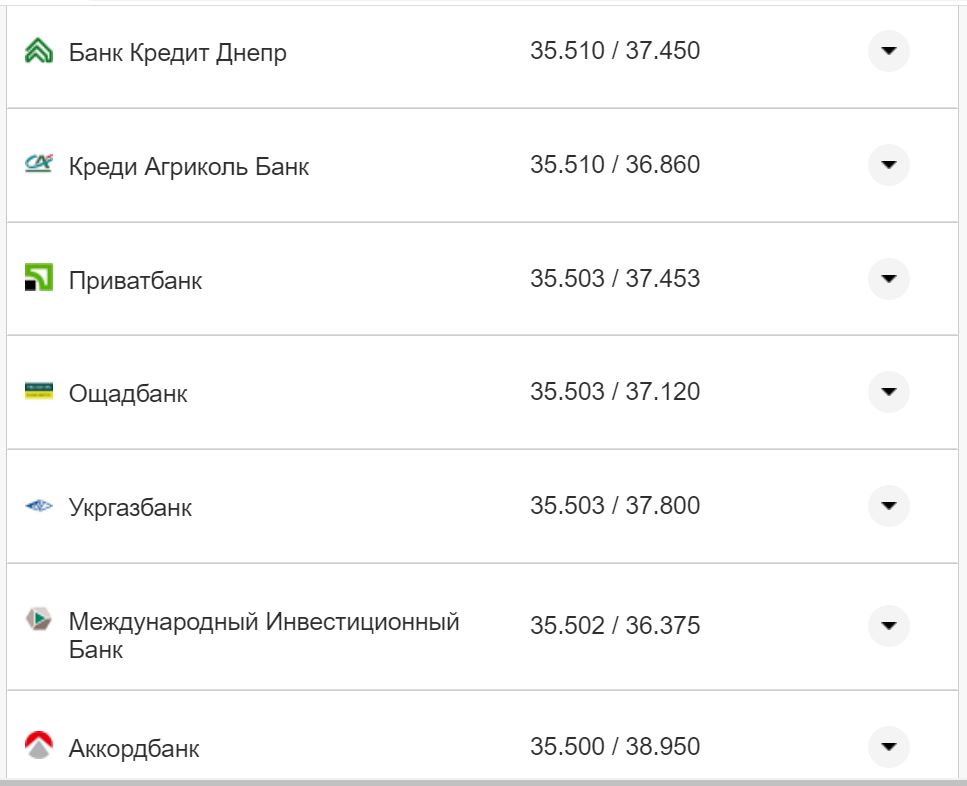
Task: Click Приватбанк rate 35.503 / 37.453
Action: tap(617, 279)
